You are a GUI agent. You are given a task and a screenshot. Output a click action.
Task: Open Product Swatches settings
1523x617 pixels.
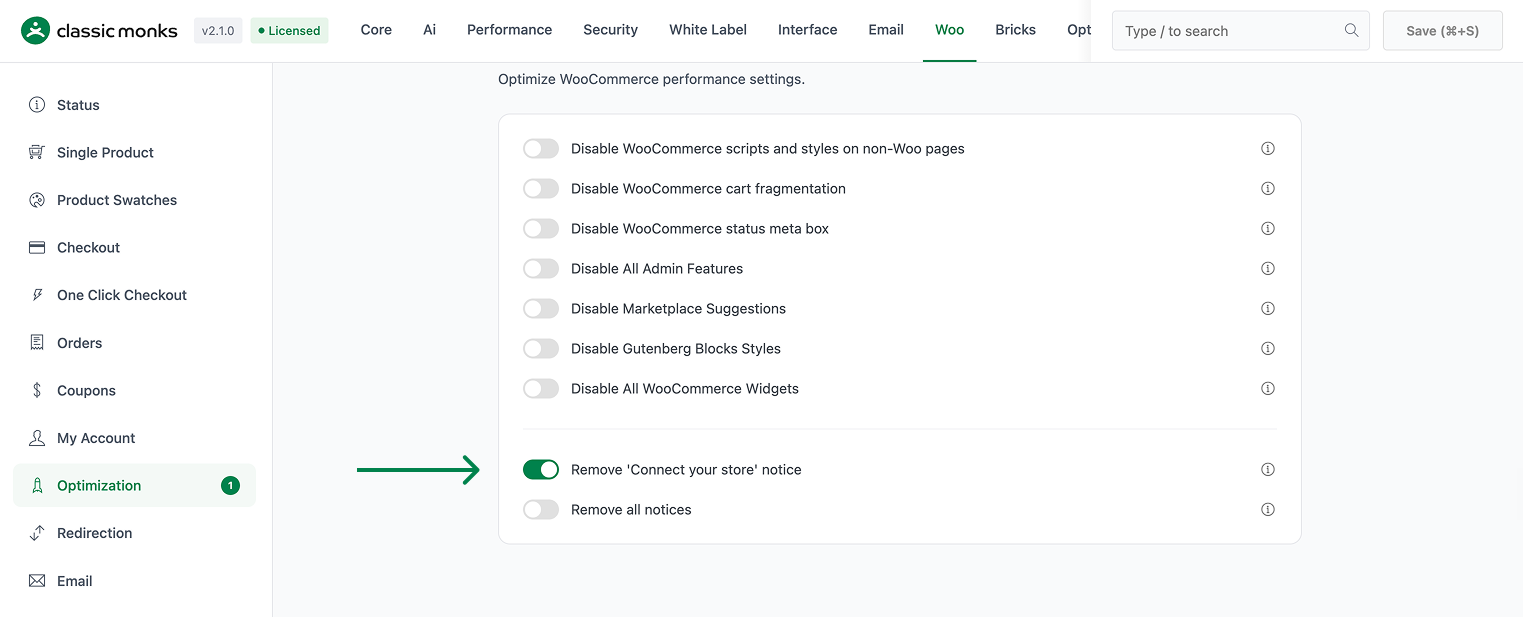134,200
